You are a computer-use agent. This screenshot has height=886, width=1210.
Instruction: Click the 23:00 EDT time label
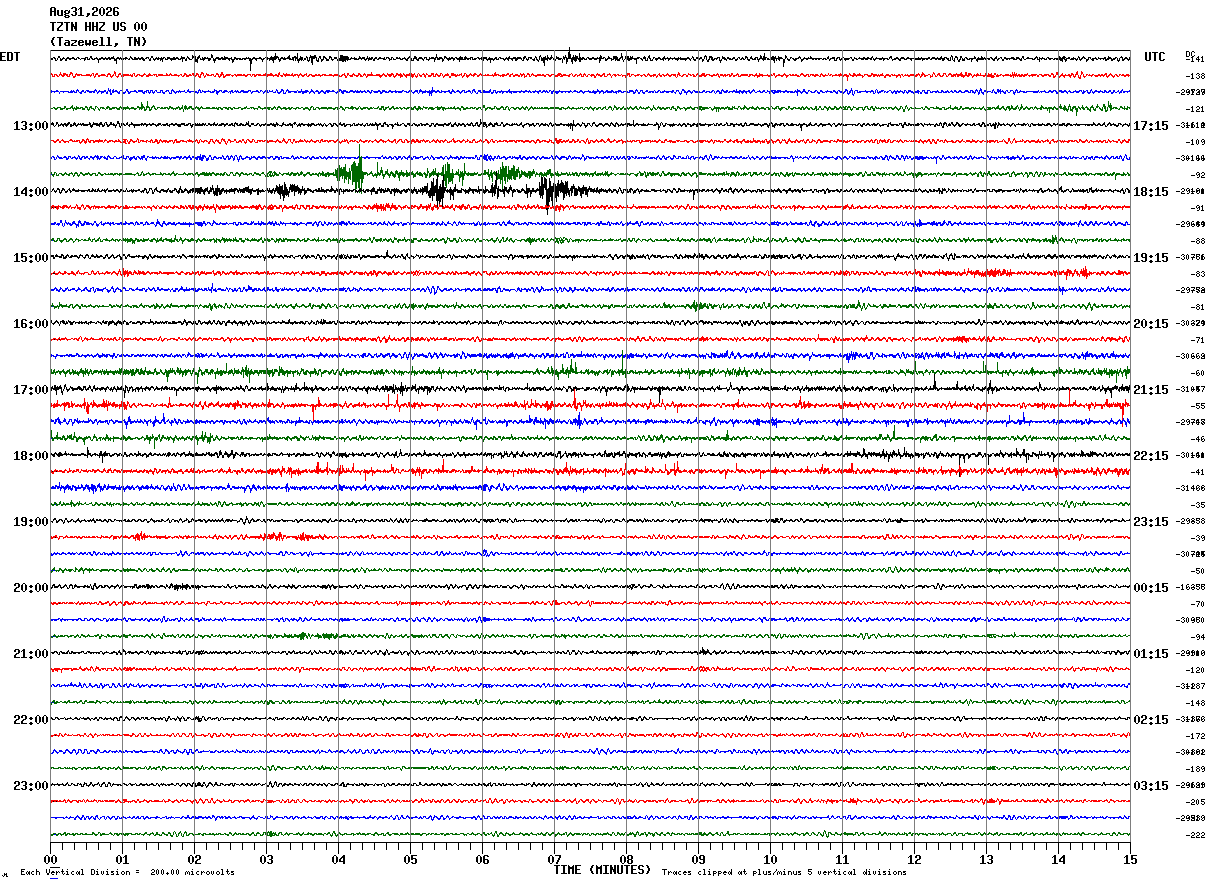[31, 786]
